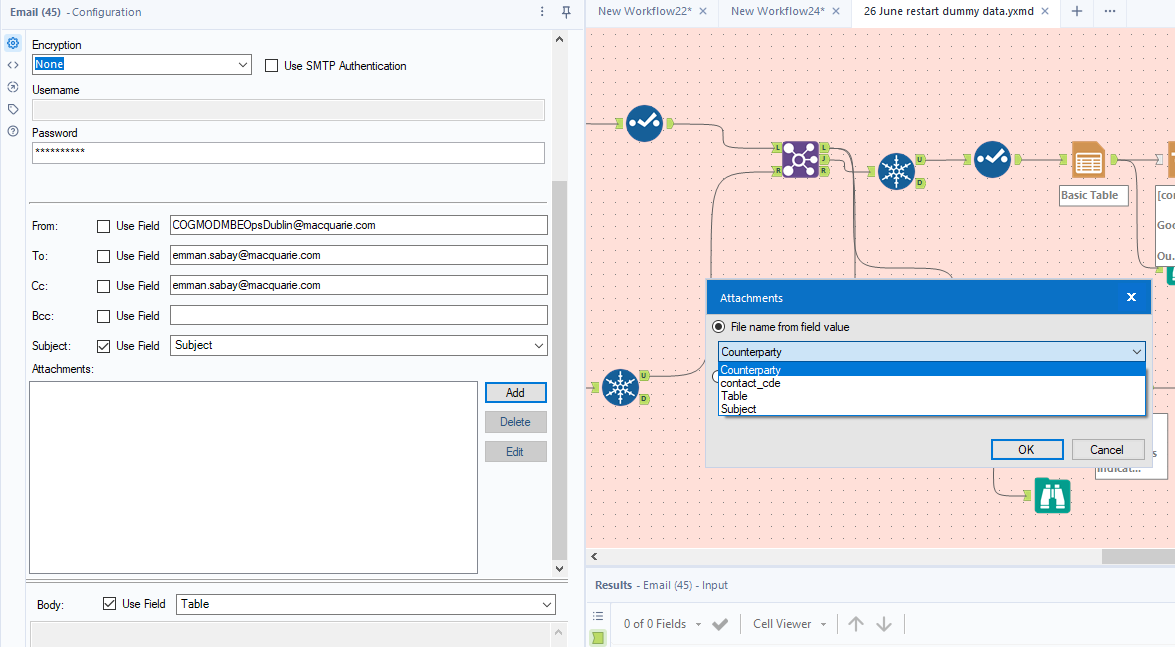This screenshot has height=647, width=1175.
Task: Click the Bcc email input field
Action: 358,316
